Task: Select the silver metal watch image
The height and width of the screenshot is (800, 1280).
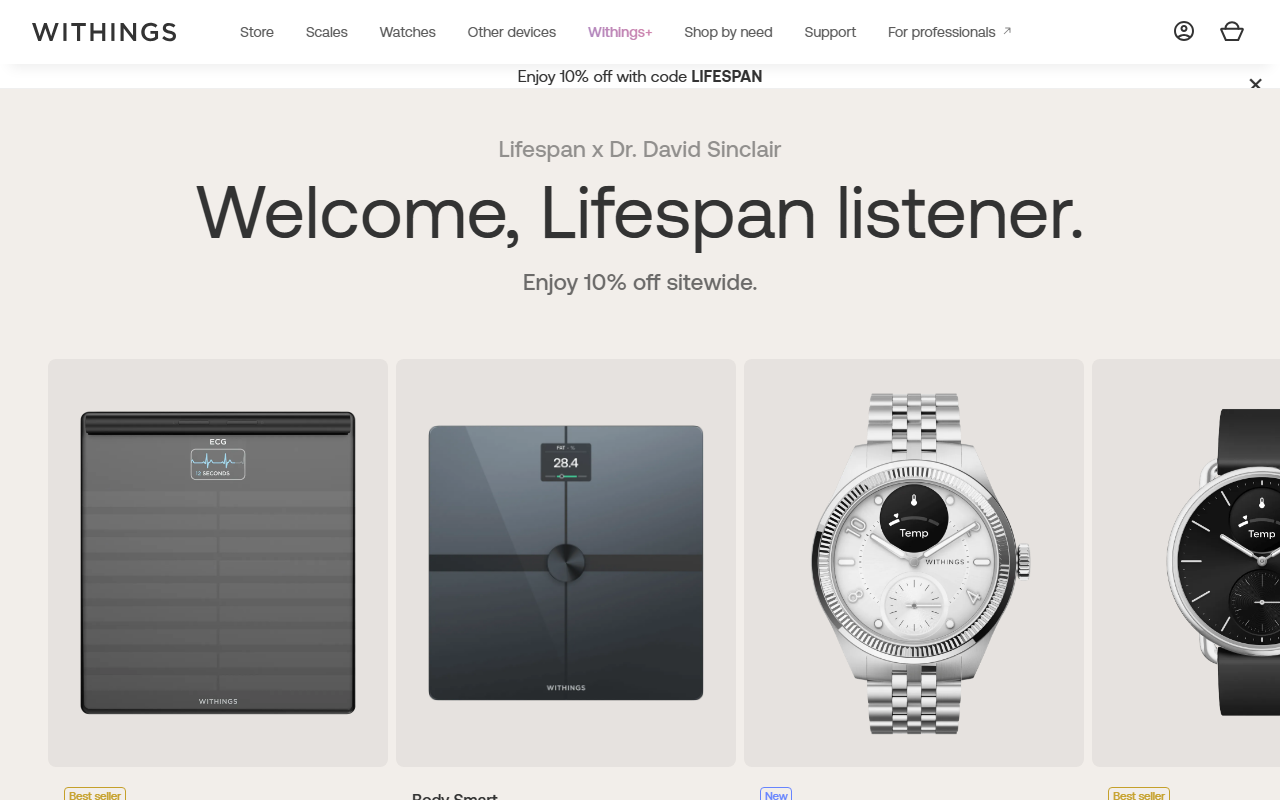Action: pyautogui.click(x=914, y=563)
